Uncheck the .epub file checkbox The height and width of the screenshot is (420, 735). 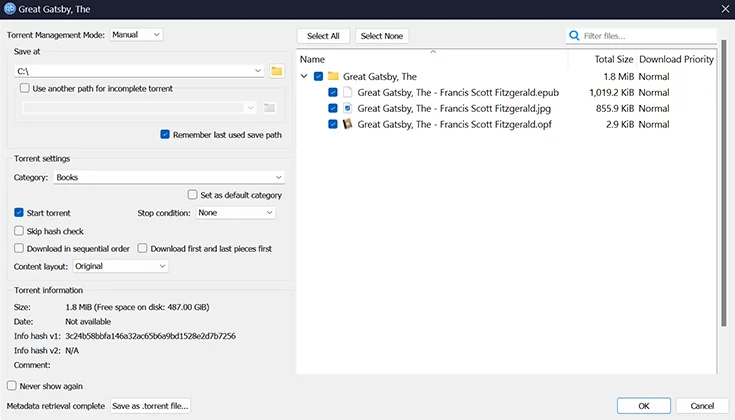[x=333, y=92]
